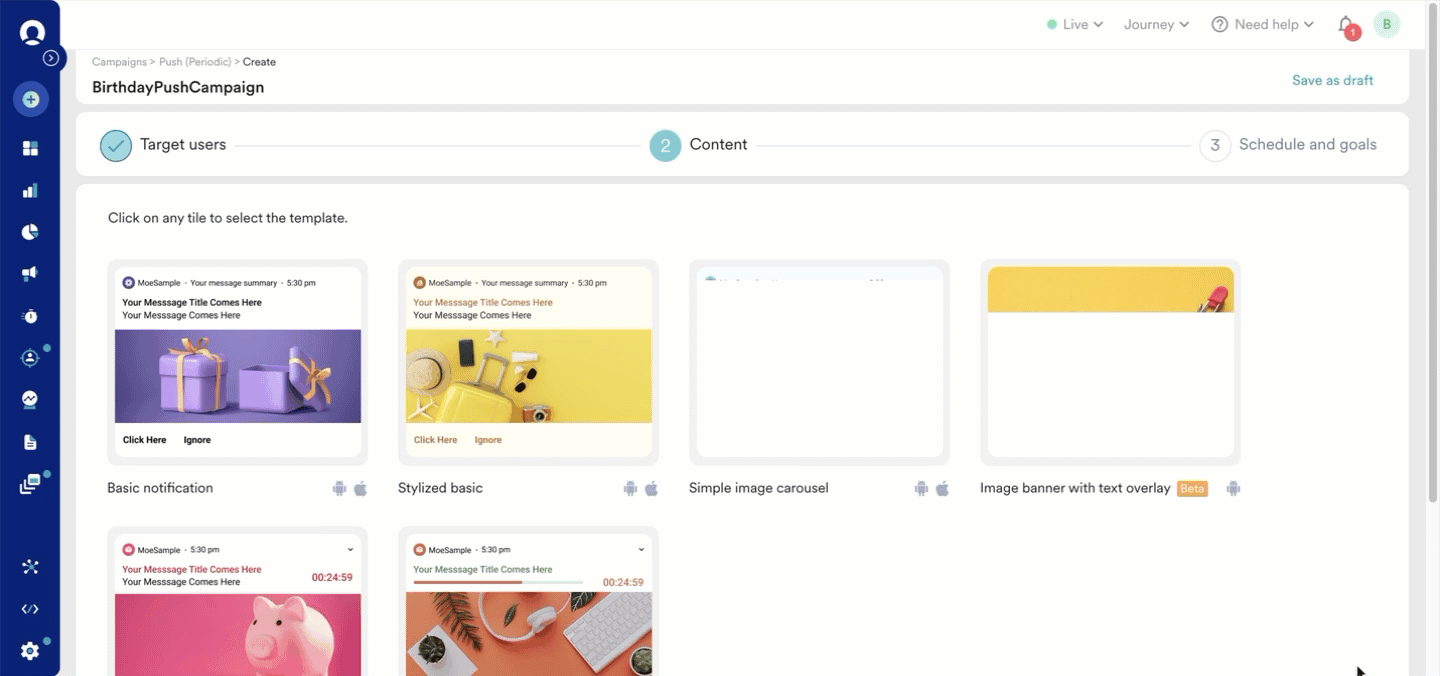The image size is (1440, 676).
Task: Expand the sidebar with arrow toggle
Action: pyautogui.click(x=51, y=58)
